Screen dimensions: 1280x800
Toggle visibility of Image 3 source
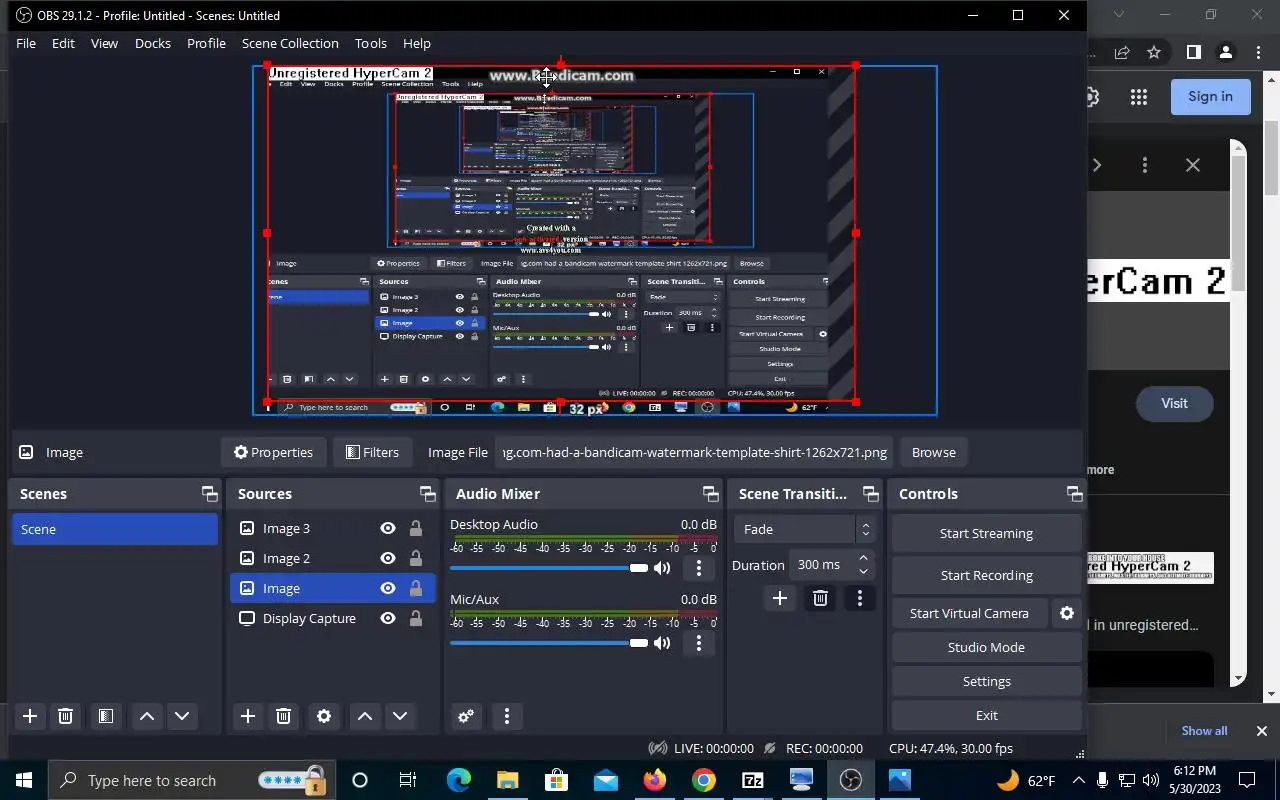tap(388, 528)
